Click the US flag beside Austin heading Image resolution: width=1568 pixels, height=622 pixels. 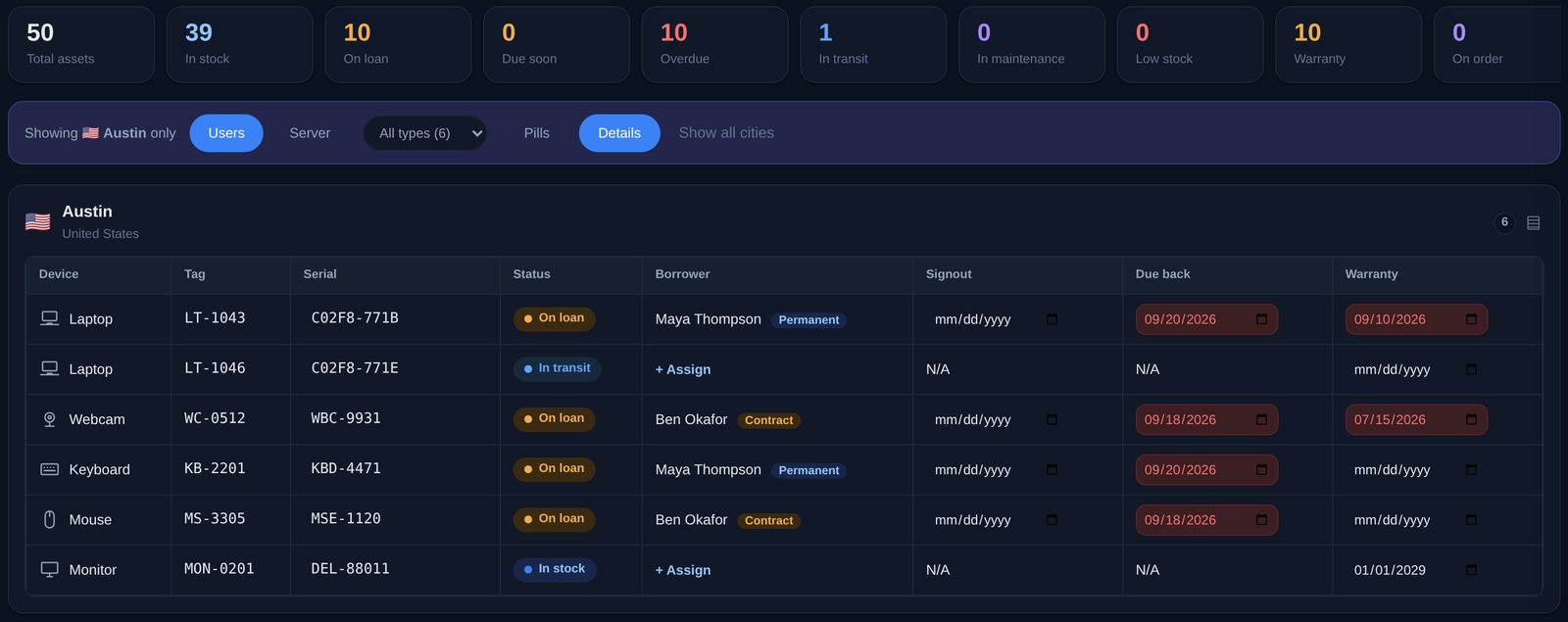coord(37,221)
